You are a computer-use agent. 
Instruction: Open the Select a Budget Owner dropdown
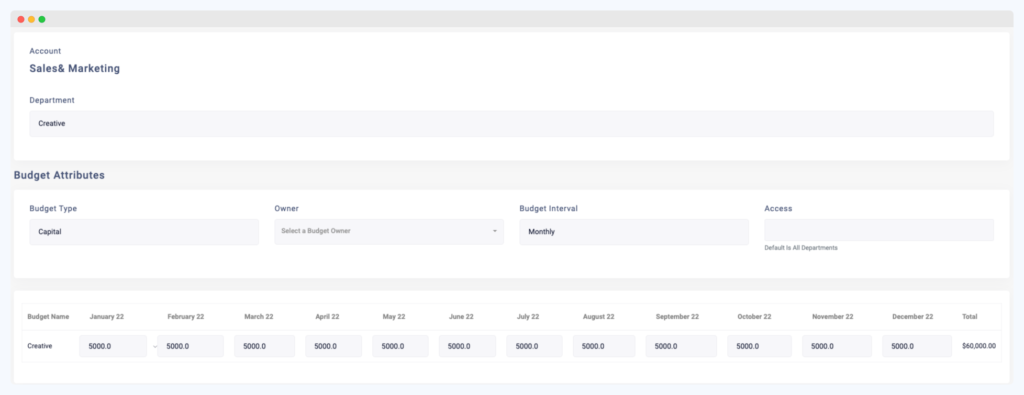click(389, 231)
